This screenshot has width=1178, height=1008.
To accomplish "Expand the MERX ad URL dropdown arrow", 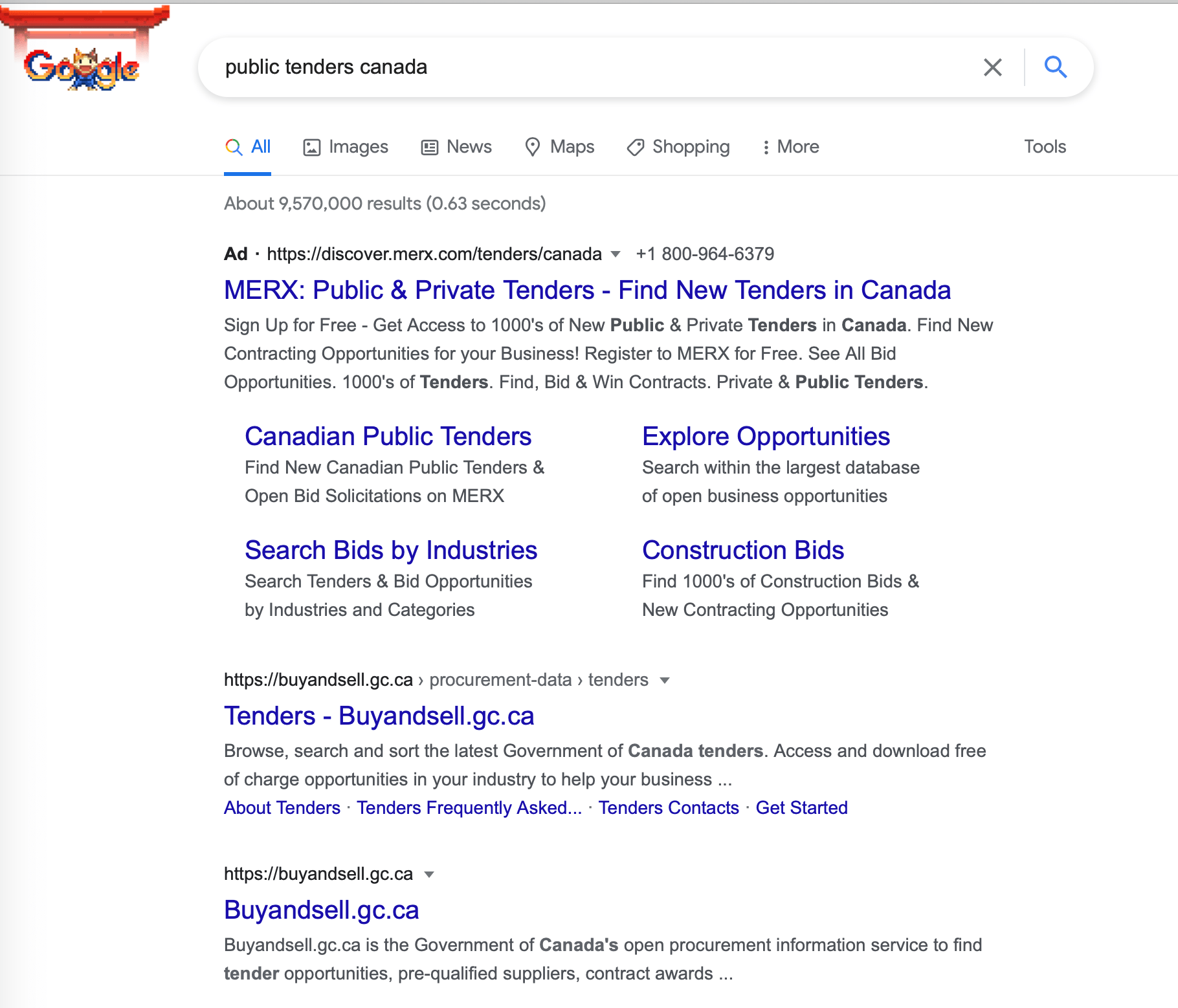I will tap(616, 254).
